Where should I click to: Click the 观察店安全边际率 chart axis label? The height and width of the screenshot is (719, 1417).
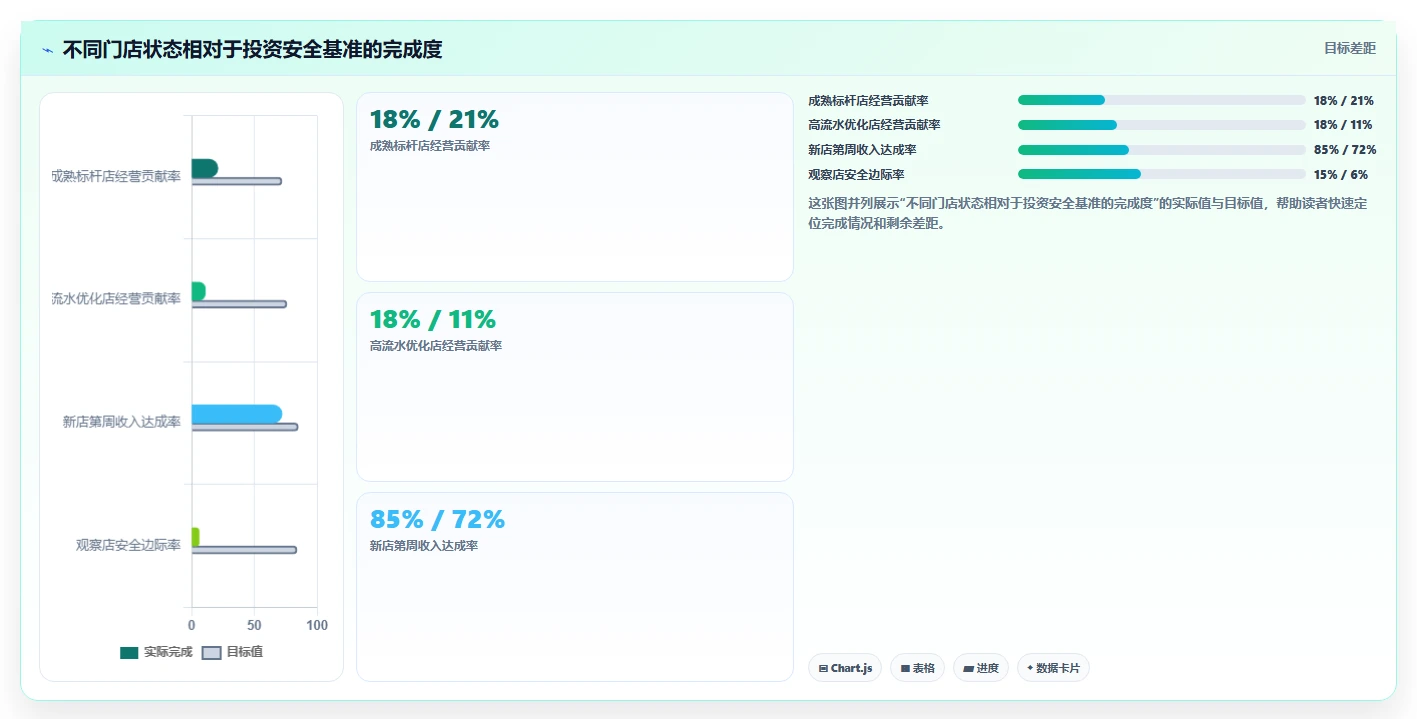pos(128,545)
